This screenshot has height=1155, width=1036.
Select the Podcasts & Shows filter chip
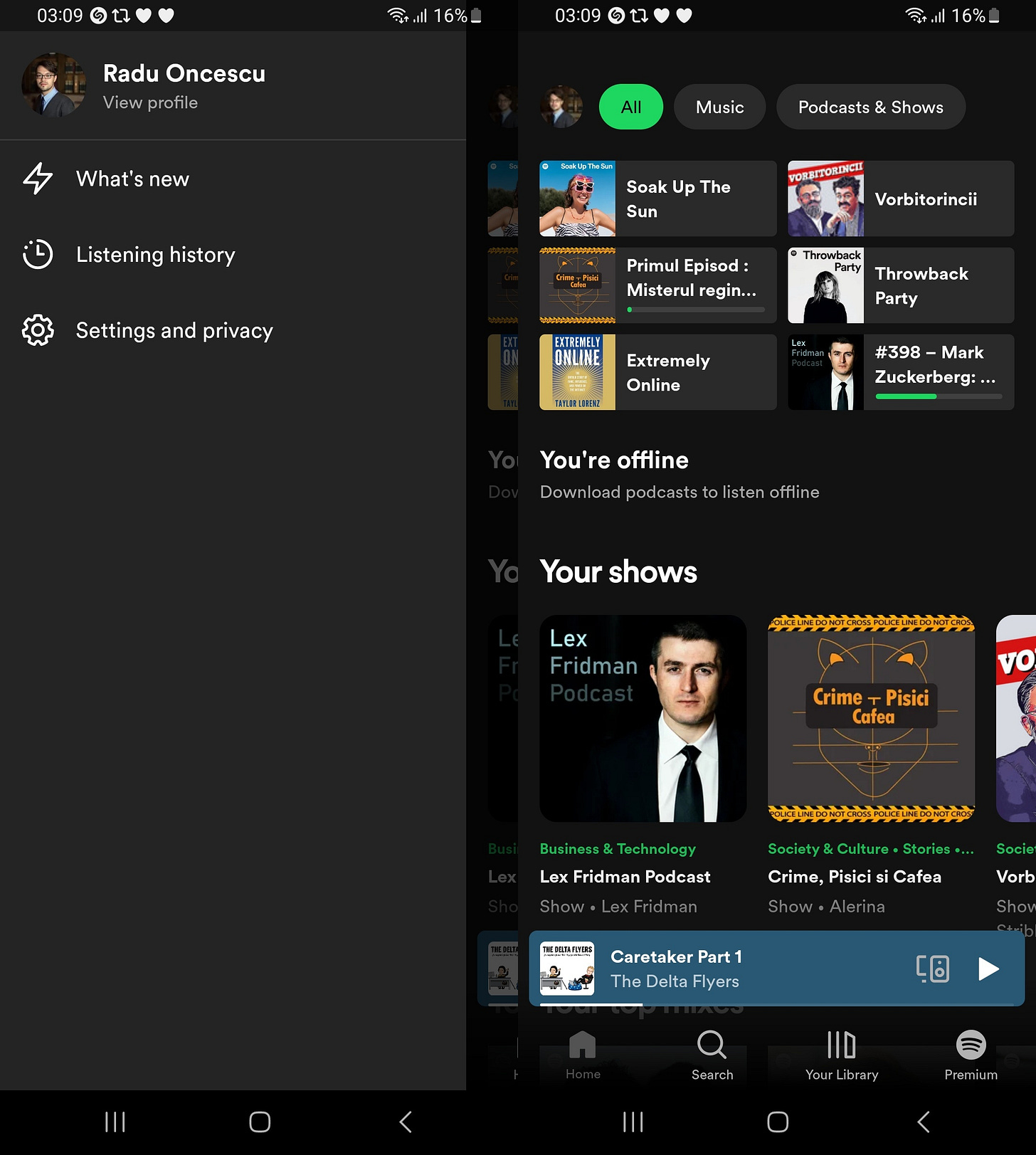[871, 107]
